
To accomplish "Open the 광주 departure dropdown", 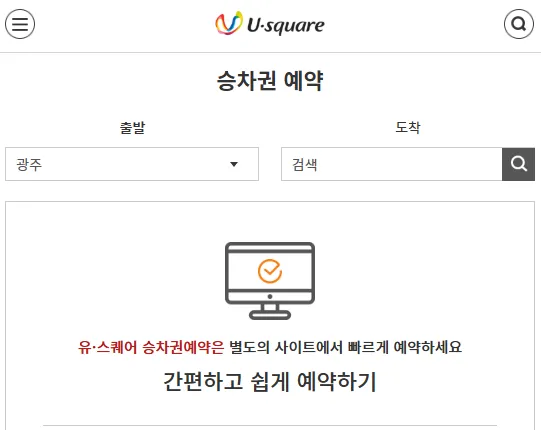I will pyautogui.click(x=132, y=164).
